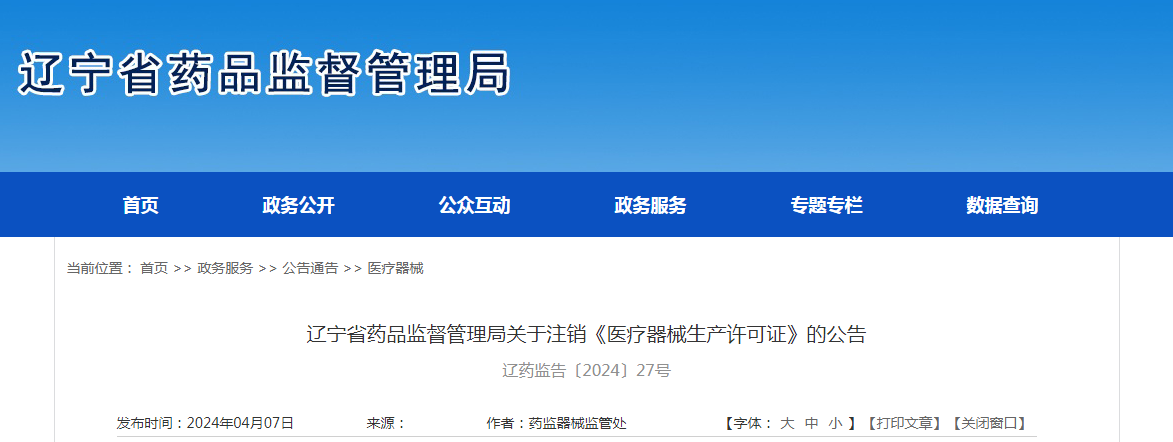Open the 医疗器械 breadcrumb link
The width and height of the screenshot is (1173, 442).
(x=396, y=268)
